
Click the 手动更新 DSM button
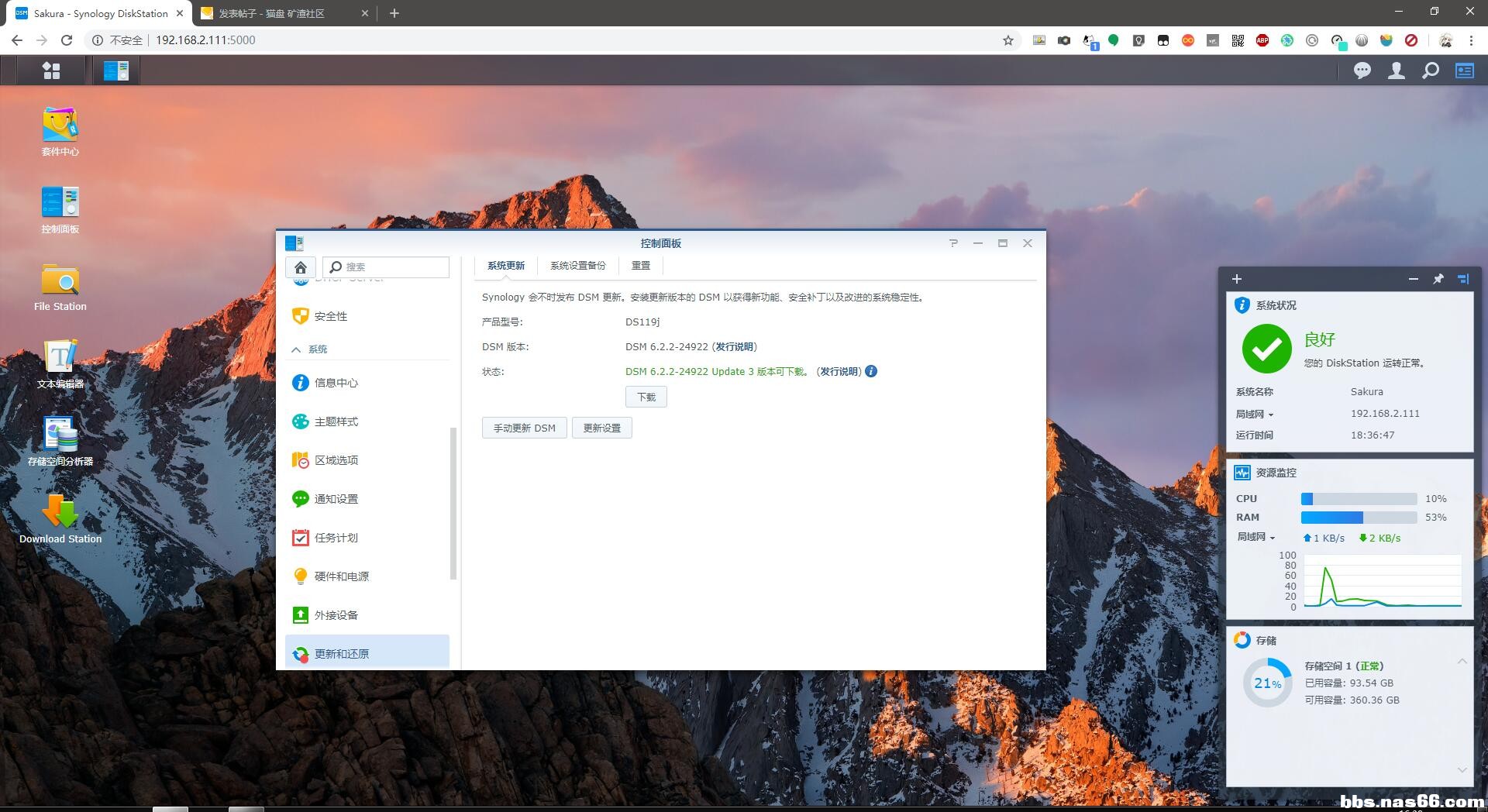pos(525,428)
